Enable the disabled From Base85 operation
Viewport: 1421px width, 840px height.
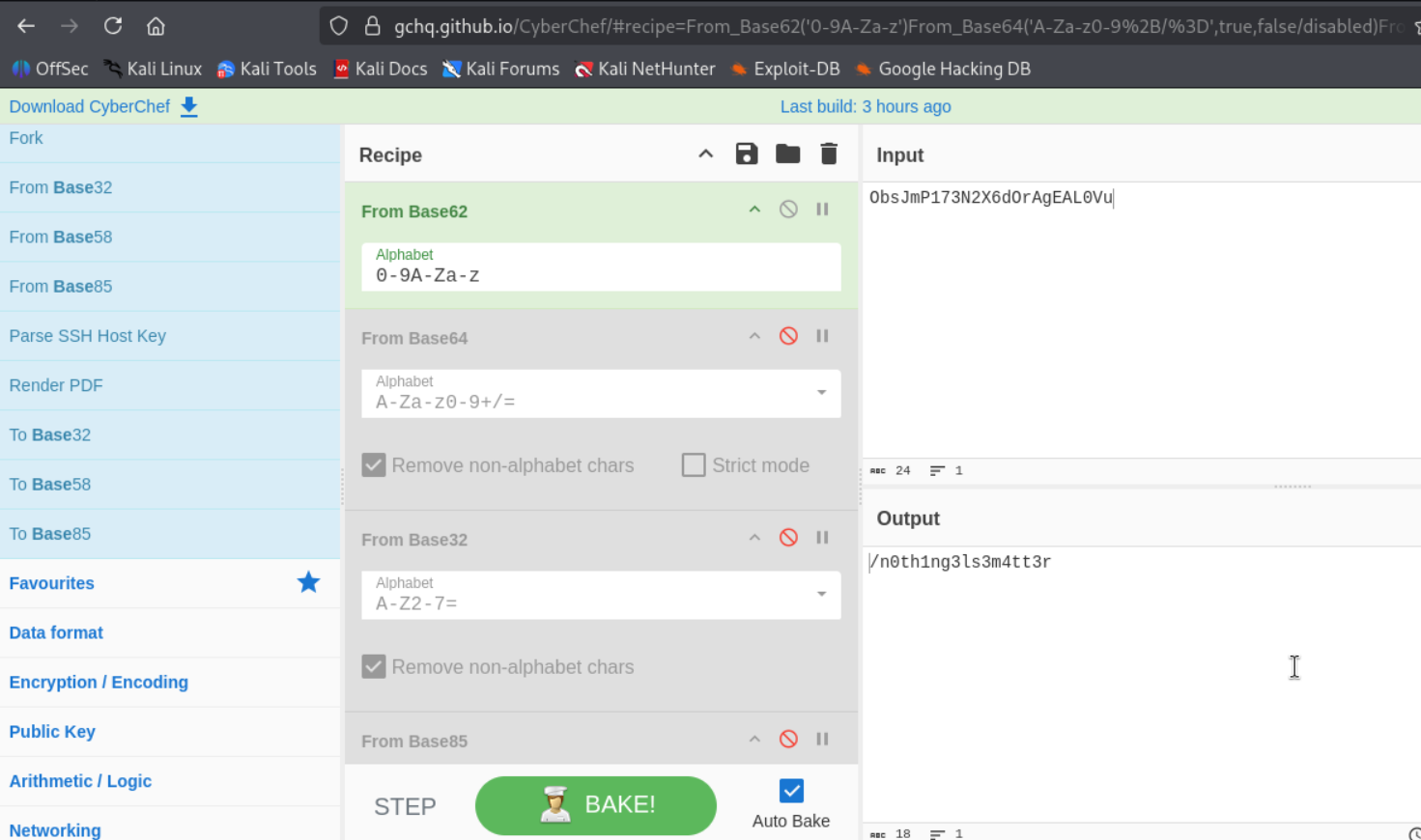[x=788, y=740]
